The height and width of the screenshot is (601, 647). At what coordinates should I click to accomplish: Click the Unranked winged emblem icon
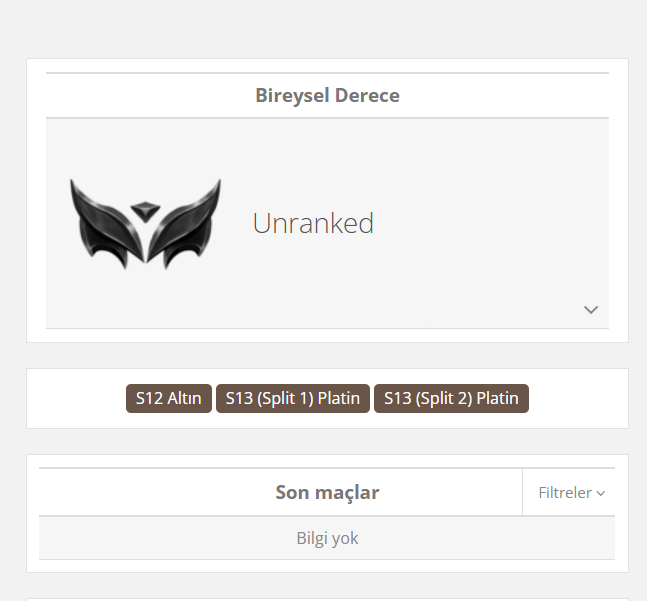(145, 224)
